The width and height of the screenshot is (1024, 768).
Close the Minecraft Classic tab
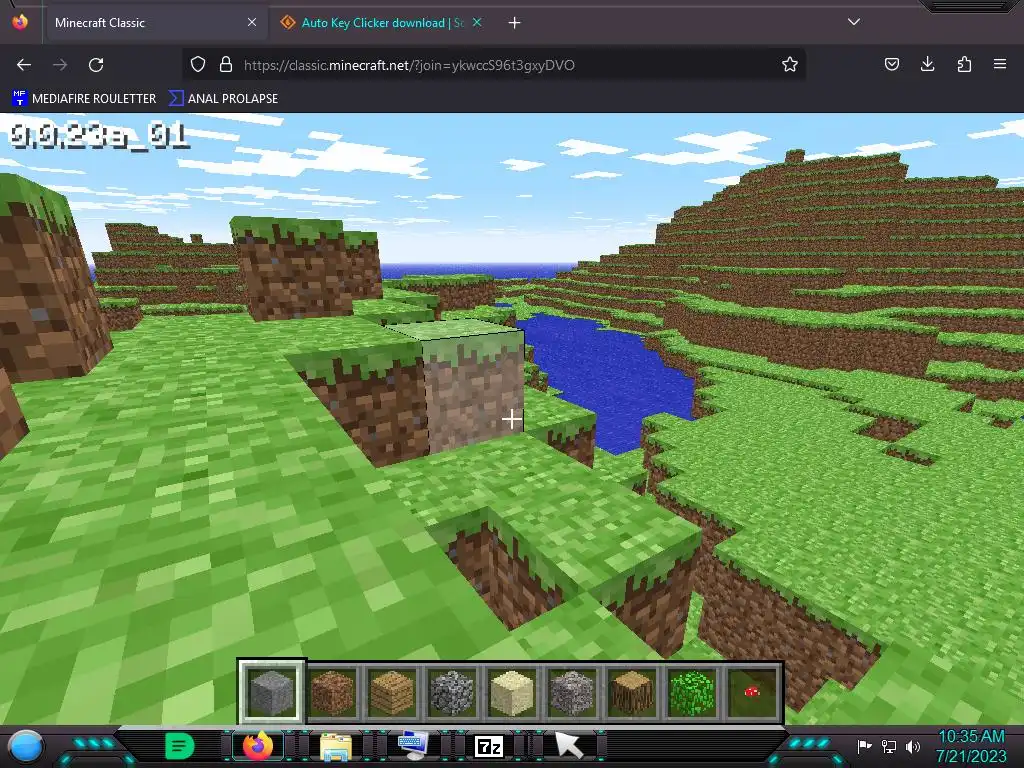(252, 23)
